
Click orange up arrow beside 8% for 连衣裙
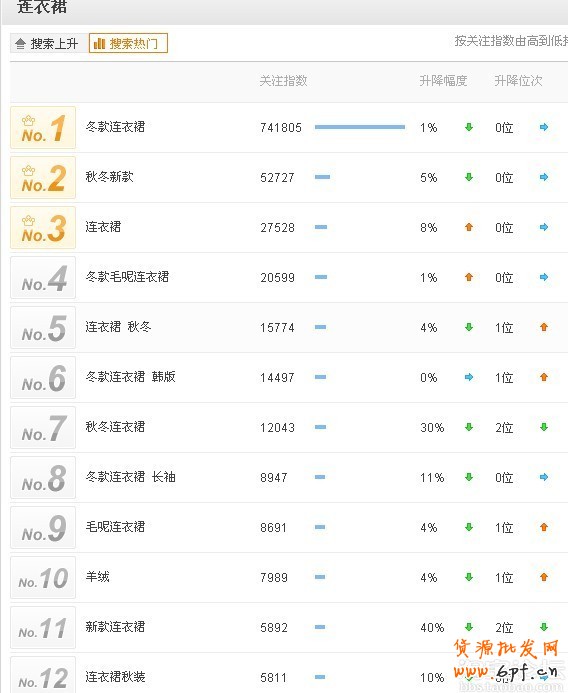click(469, 227)
